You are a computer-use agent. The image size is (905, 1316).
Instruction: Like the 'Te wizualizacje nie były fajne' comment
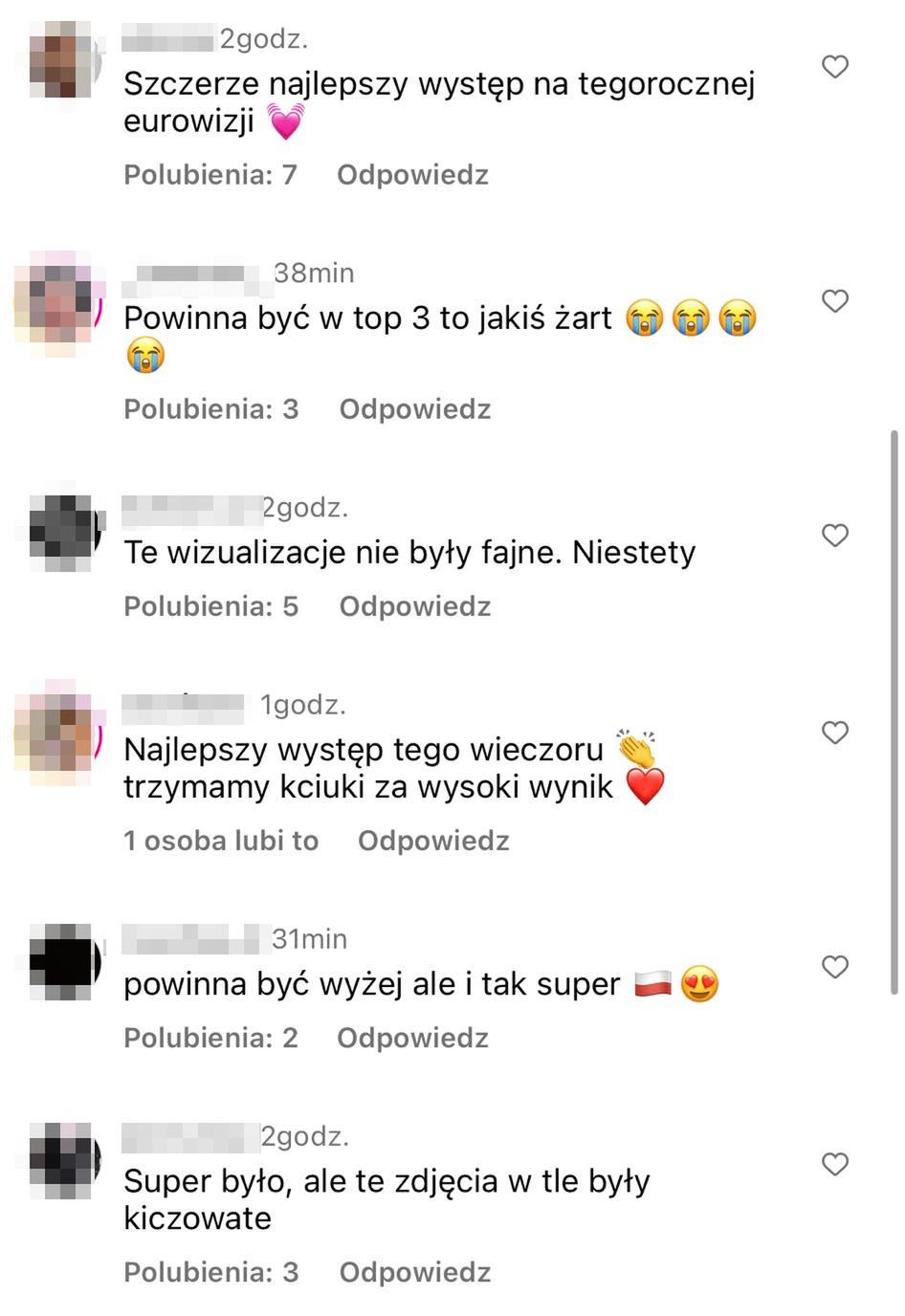(835, 536)
